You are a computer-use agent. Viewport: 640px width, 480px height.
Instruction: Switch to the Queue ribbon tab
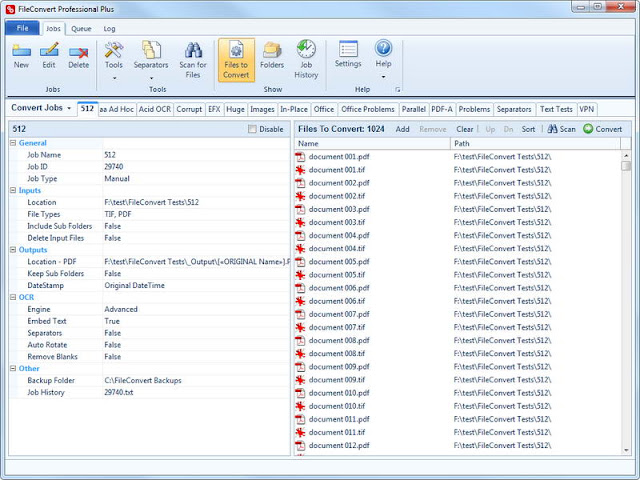point(81,29)
